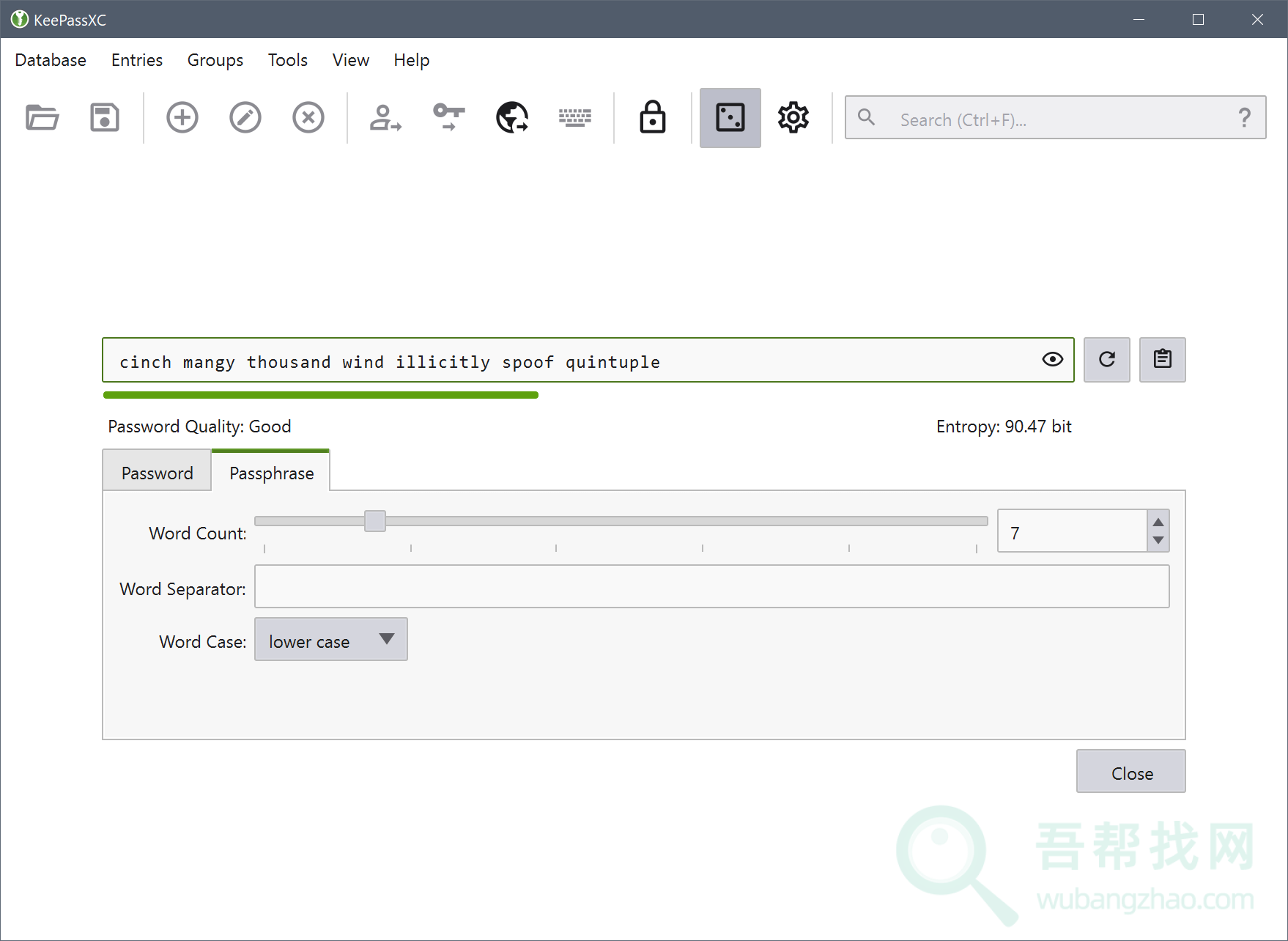Perform Auto-Type with the keyboard icon
The image size is (1288, 941).
tap(575, 117)
